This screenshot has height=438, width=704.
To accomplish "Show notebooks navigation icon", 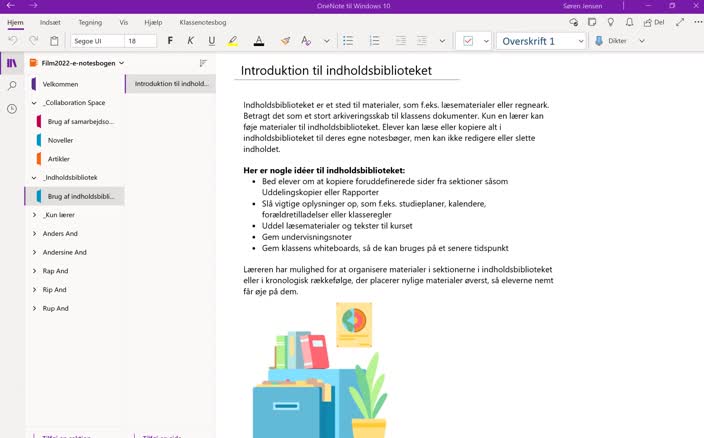I will pos(12,63).
